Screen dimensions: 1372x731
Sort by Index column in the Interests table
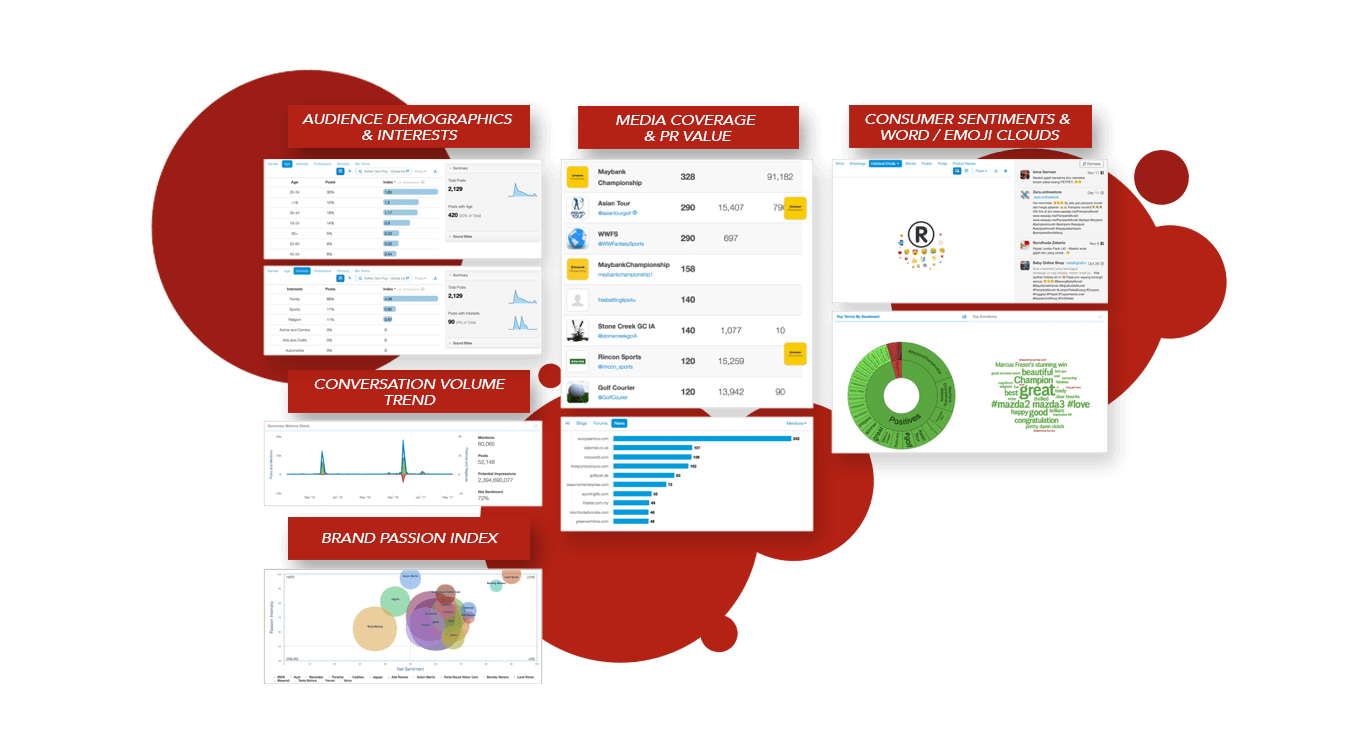[389, 289]
